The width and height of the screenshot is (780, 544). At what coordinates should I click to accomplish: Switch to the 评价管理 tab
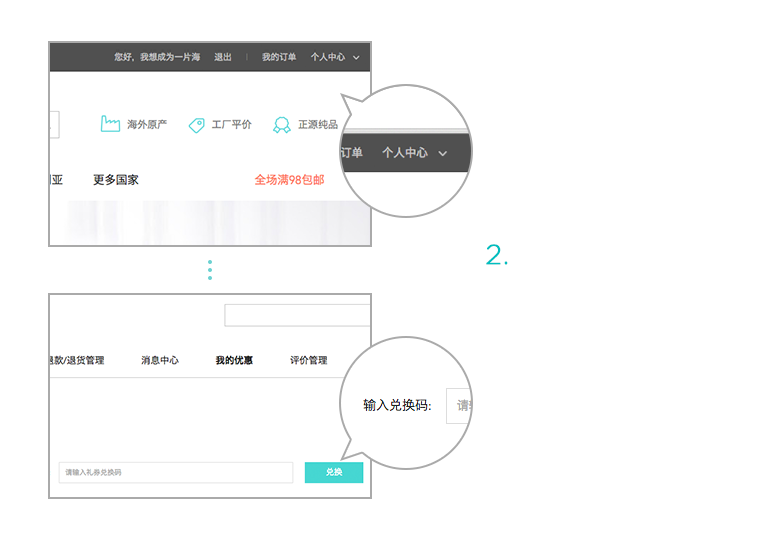click(x=309, y=360)
